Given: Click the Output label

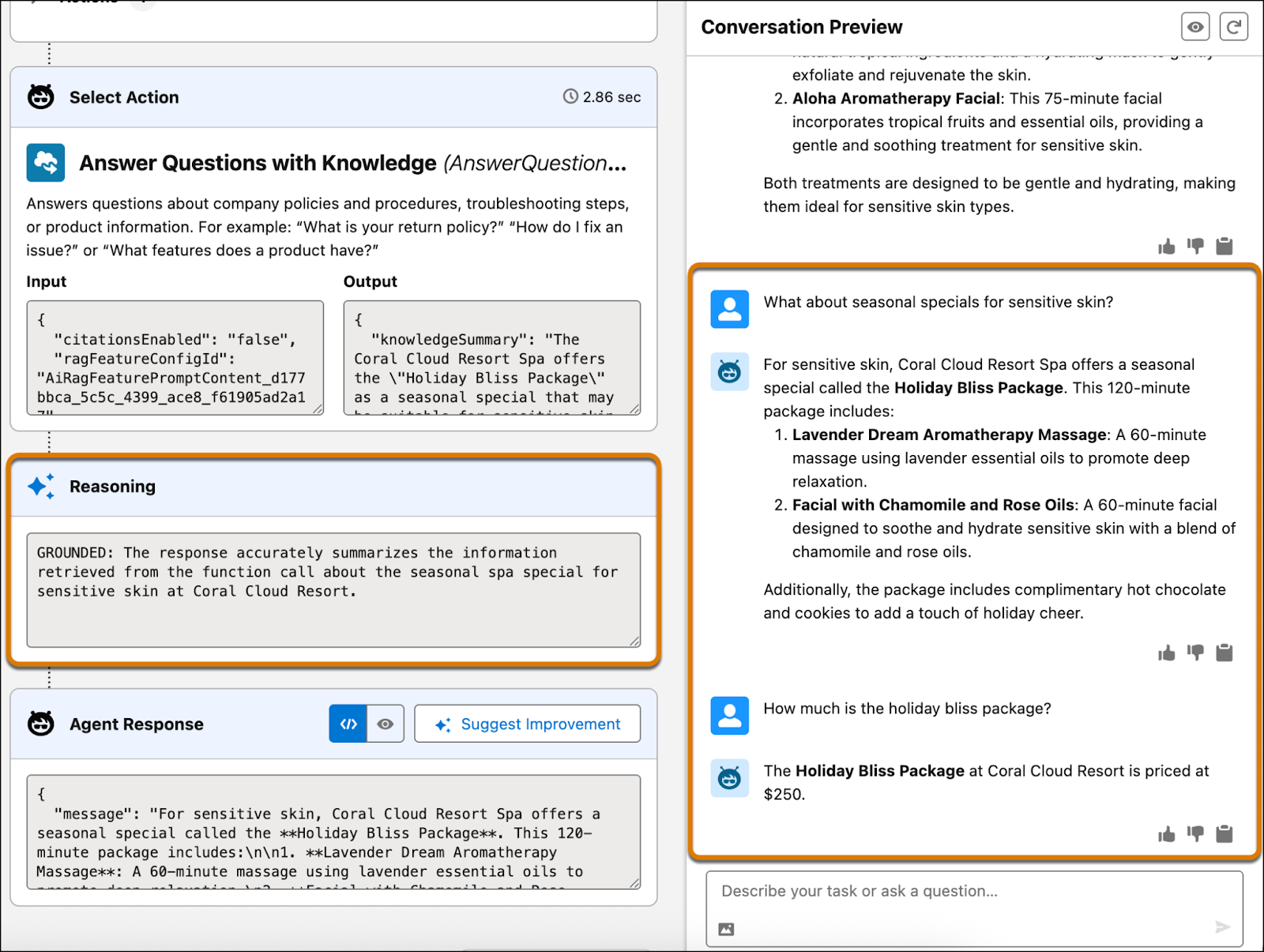Looking at the screenshot, I should (x=371, y=281).
